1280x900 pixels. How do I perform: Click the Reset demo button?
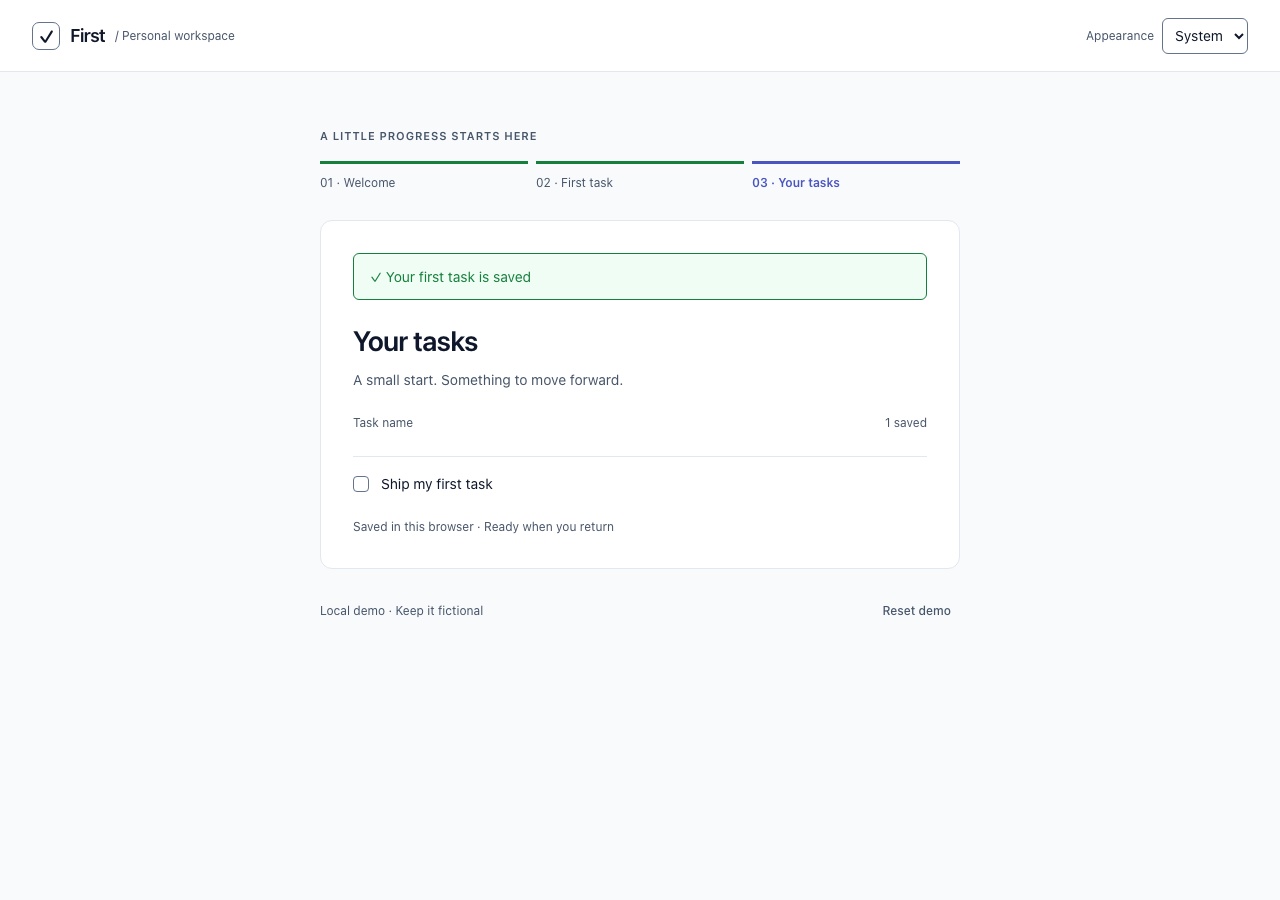click(916, 611)
